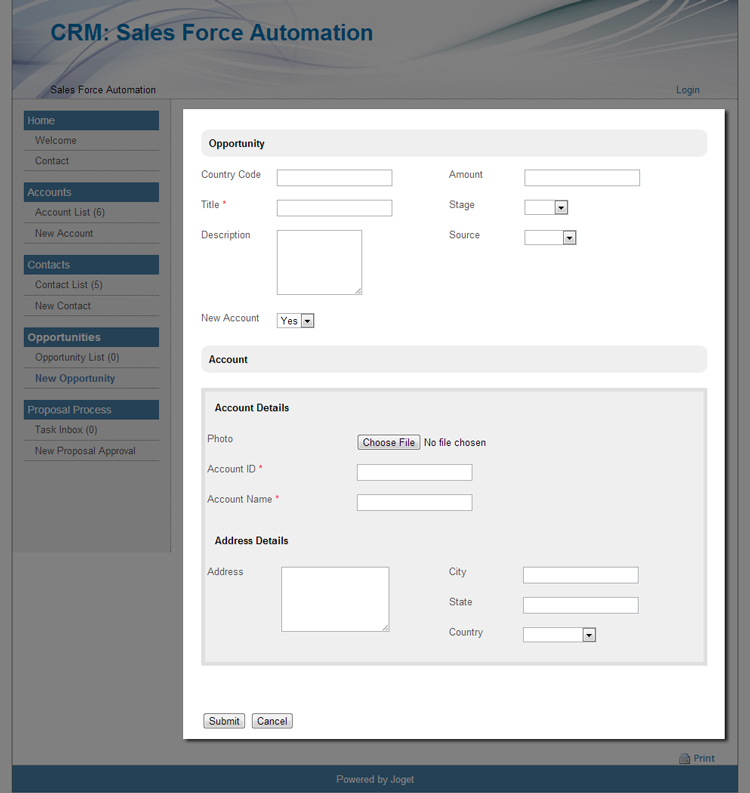
Task: Focus the State input field
Action: point(581,605)
